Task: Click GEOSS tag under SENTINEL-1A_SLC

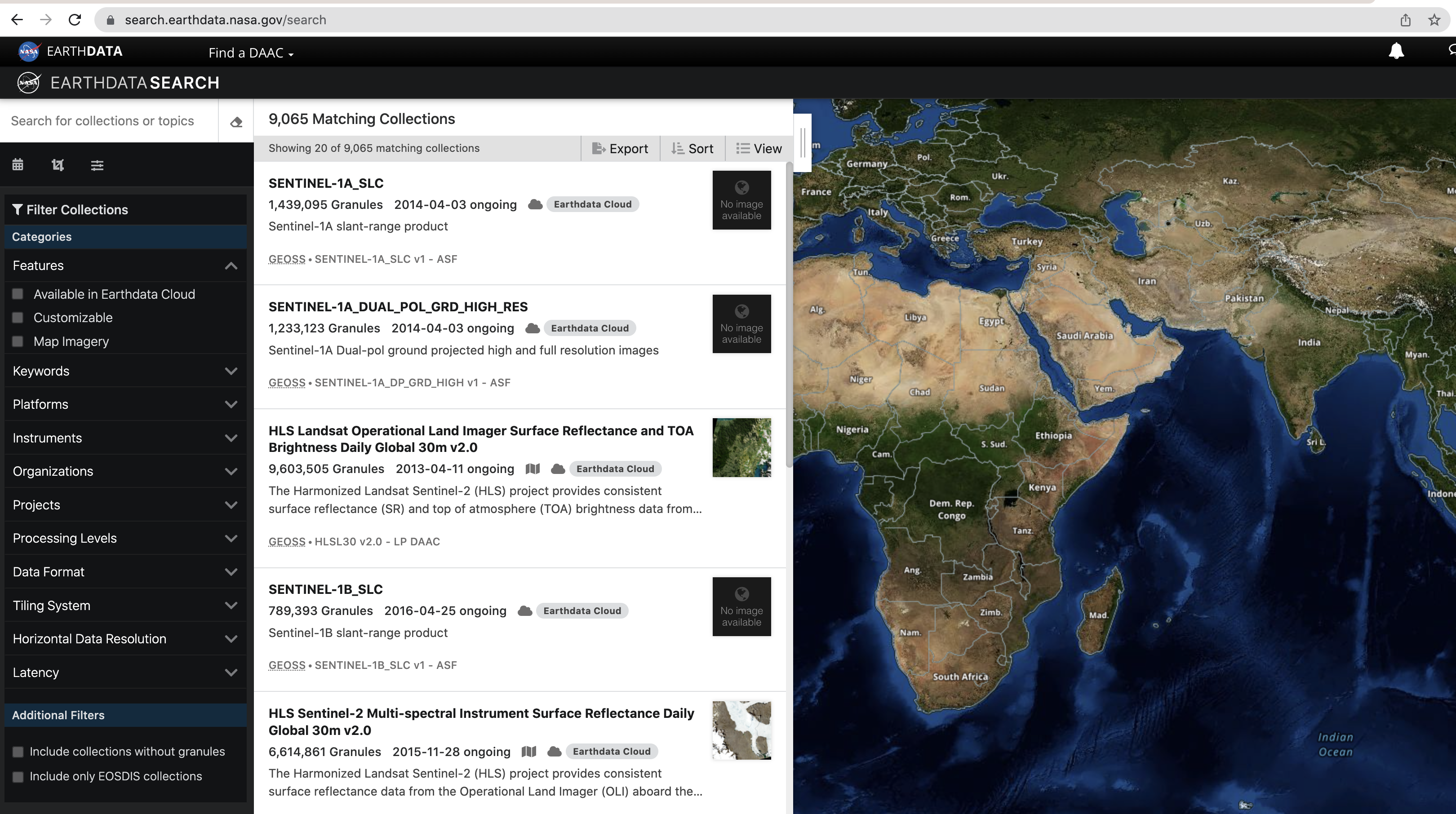Action: point(287,259)
